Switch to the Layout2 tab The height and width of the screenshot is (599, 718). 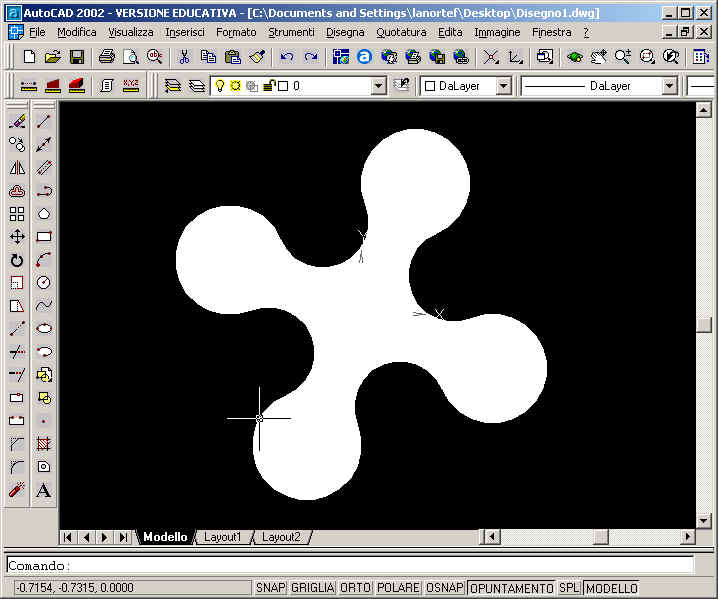point(281,537)
